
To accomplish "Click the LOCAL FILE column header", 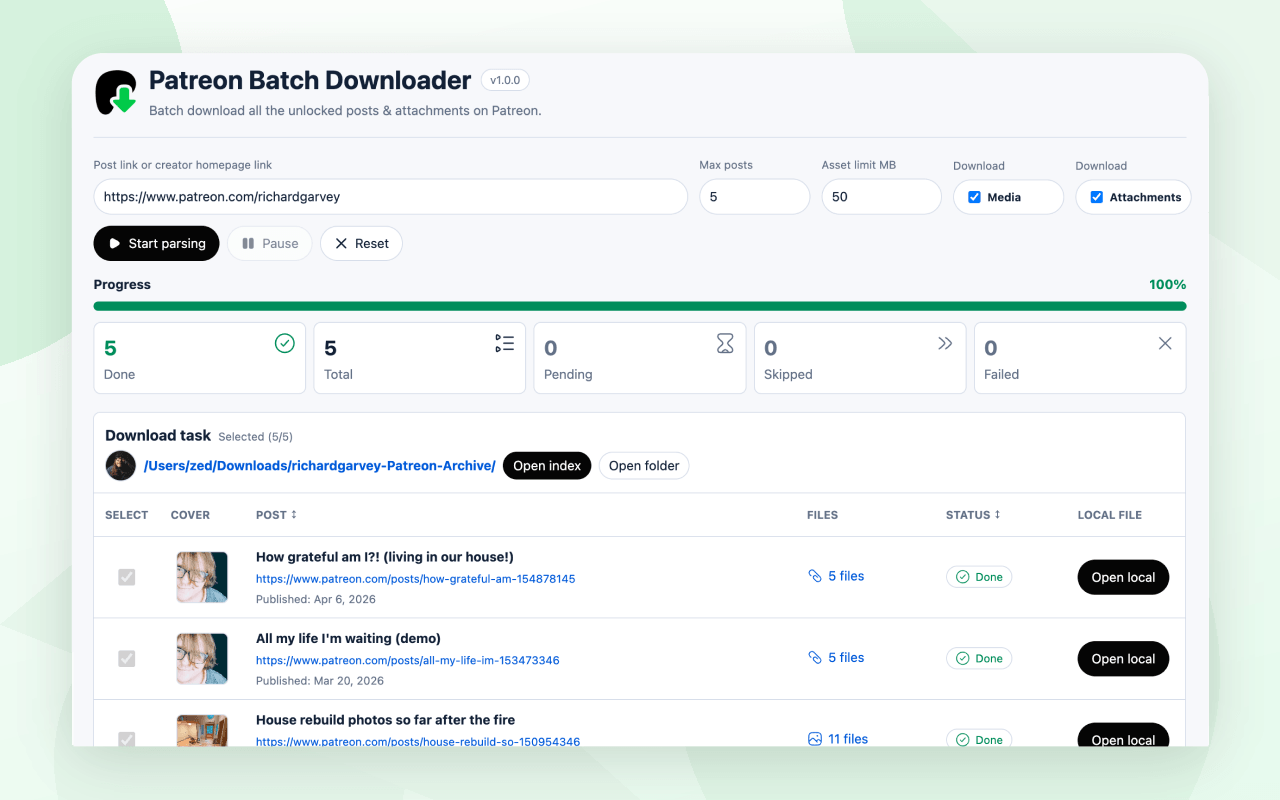I will (1109, 515).
